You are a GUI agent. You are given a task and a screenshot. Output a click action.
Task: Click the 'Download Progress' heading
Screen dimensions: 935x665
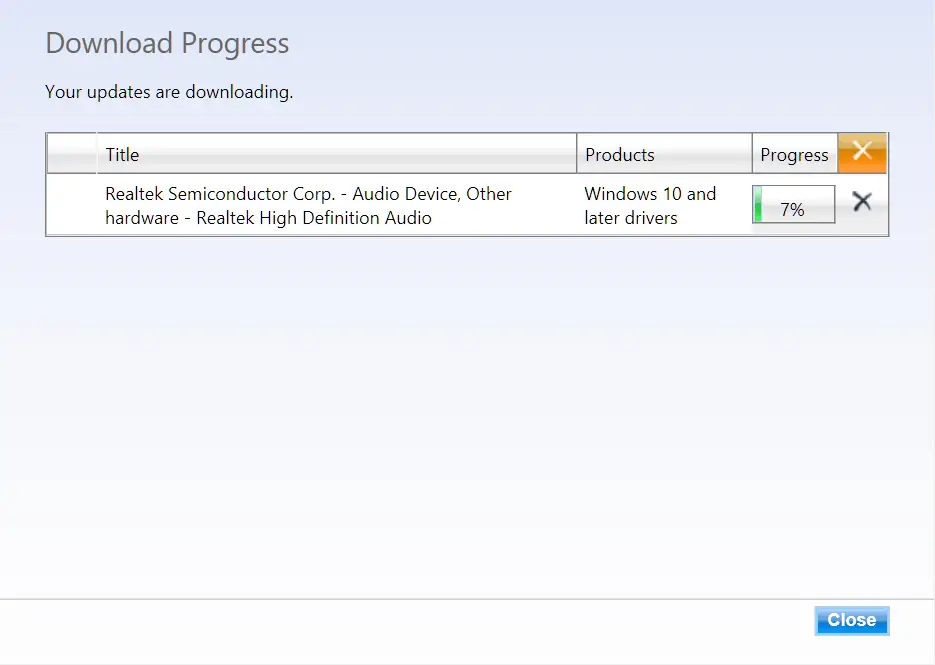168,44
